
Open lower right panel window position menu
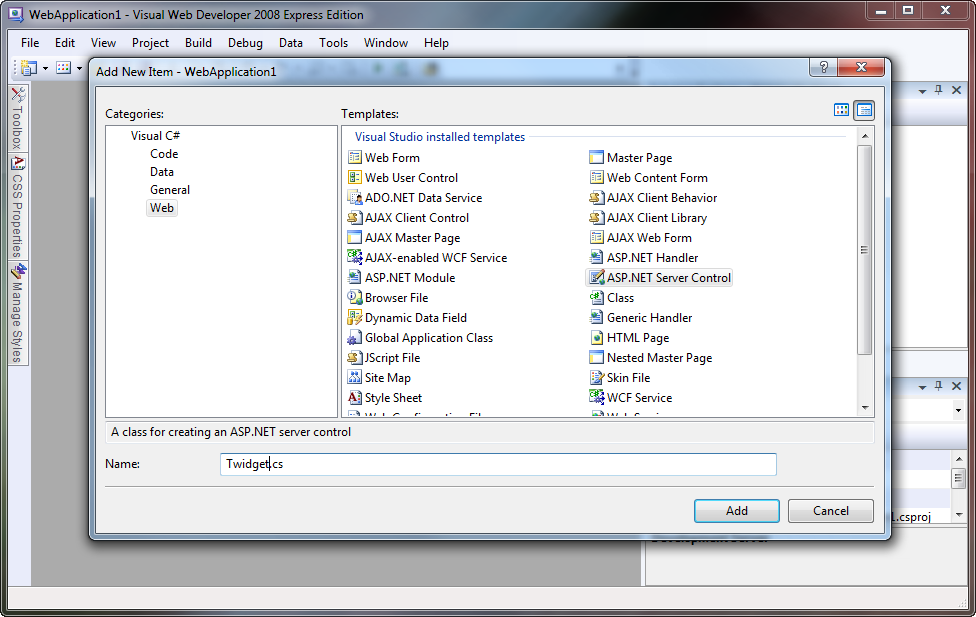(922, 387)
